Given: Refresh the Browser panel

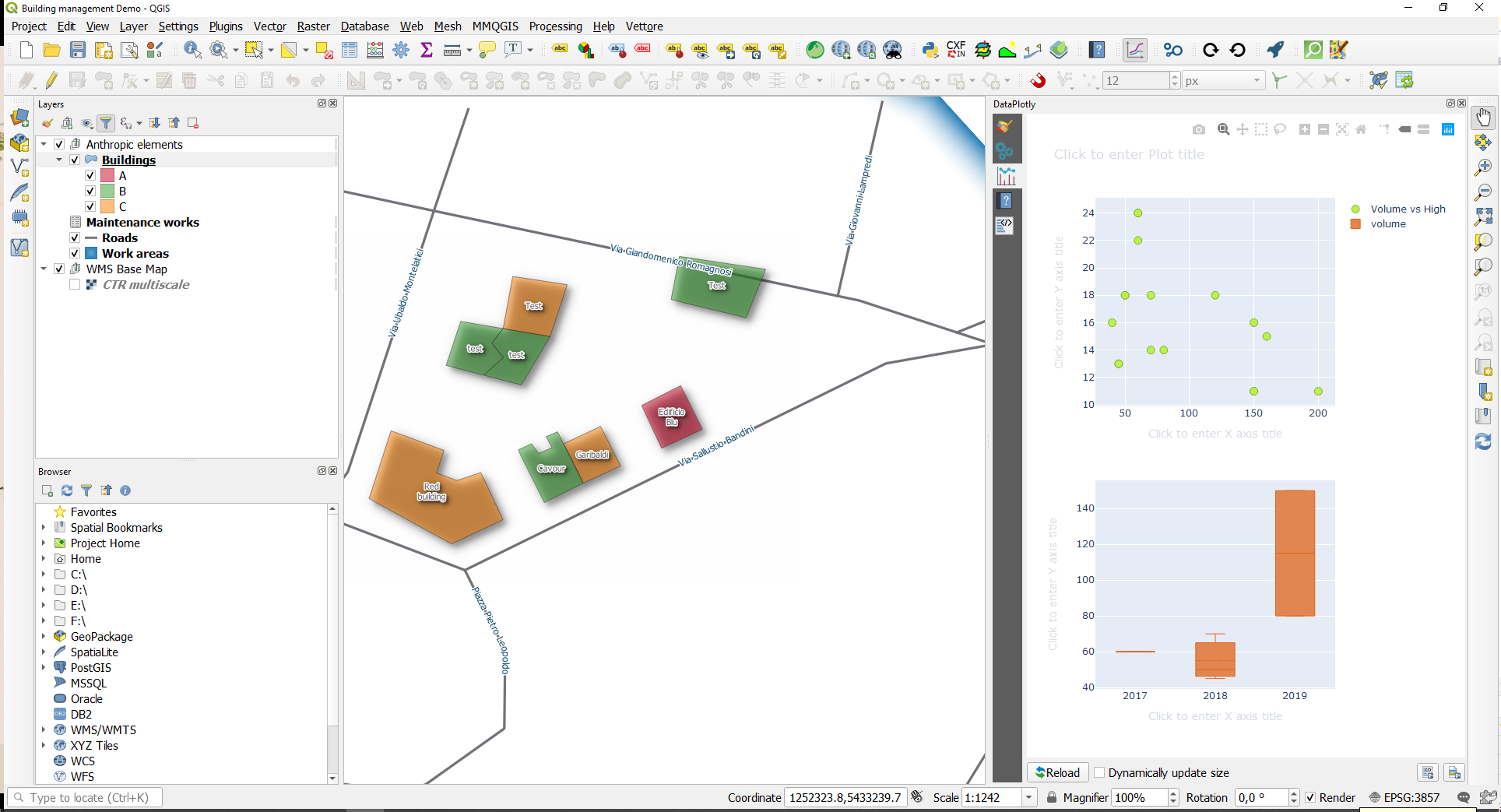Looking at the screenshot, I should pos(67,490).
